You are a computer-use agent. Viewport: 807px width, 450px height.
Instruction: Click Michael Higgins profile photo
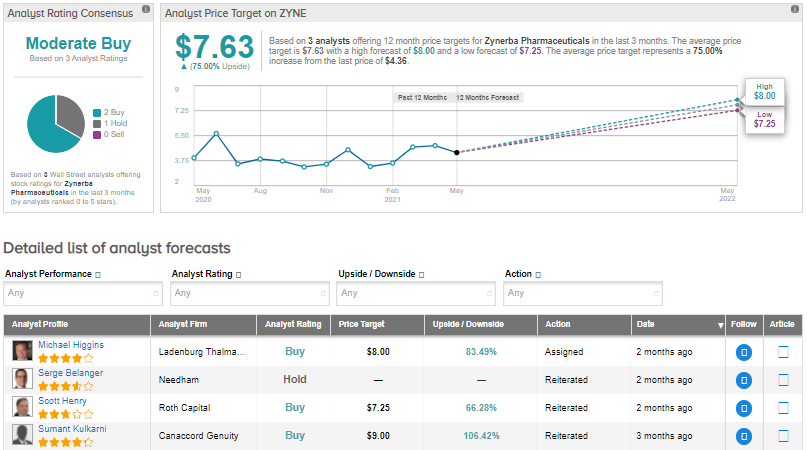(x=22, y=351)
